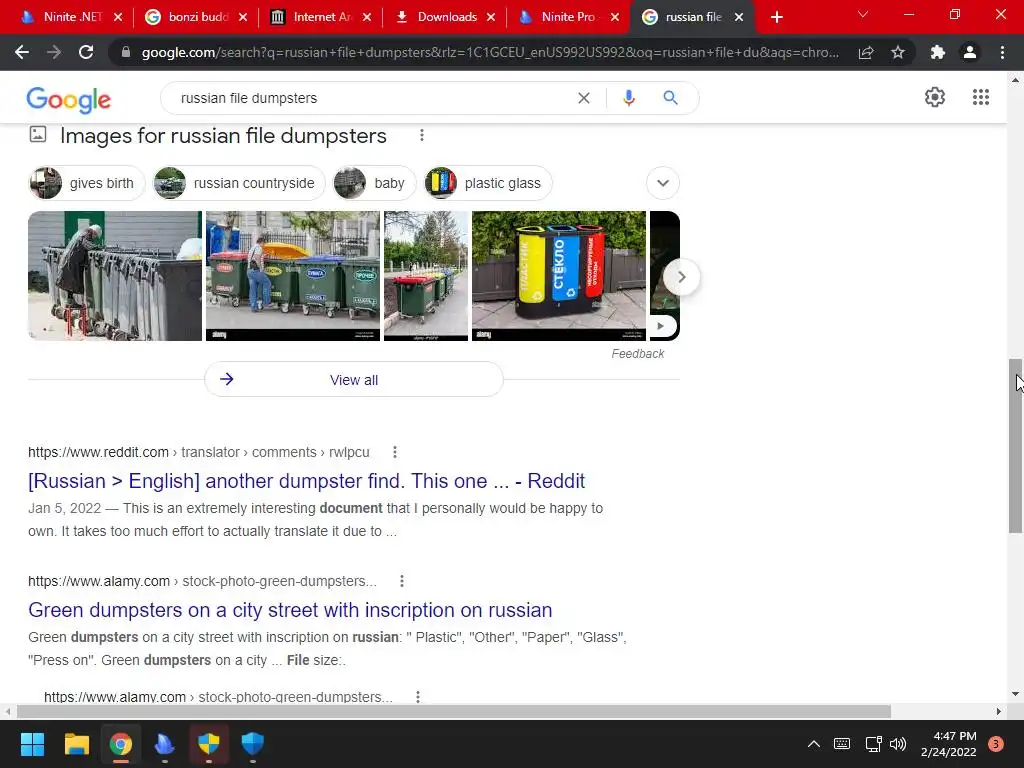The height and width of the screenshot is (768, 1024).
Task: Filter images by gives birth
Action: click(x=87, y=183)
